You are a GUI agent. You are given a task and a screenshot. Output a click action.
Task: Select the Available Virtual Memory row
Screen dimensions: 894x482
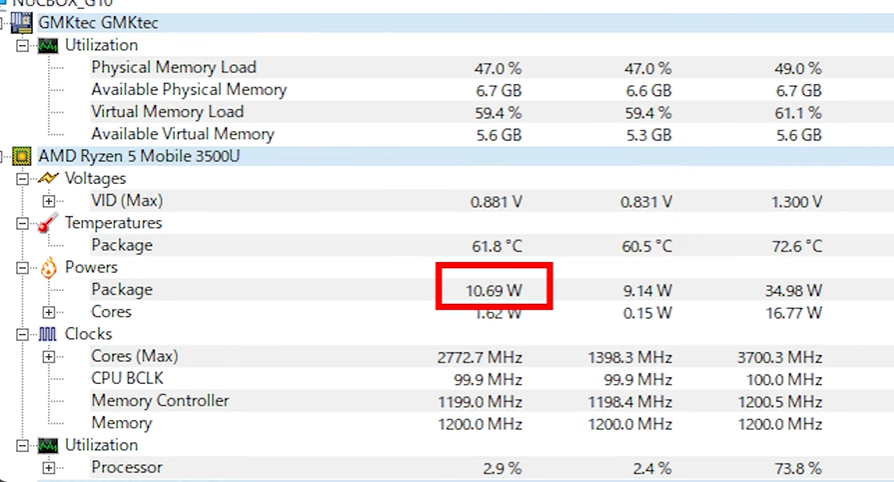[182, 134]
